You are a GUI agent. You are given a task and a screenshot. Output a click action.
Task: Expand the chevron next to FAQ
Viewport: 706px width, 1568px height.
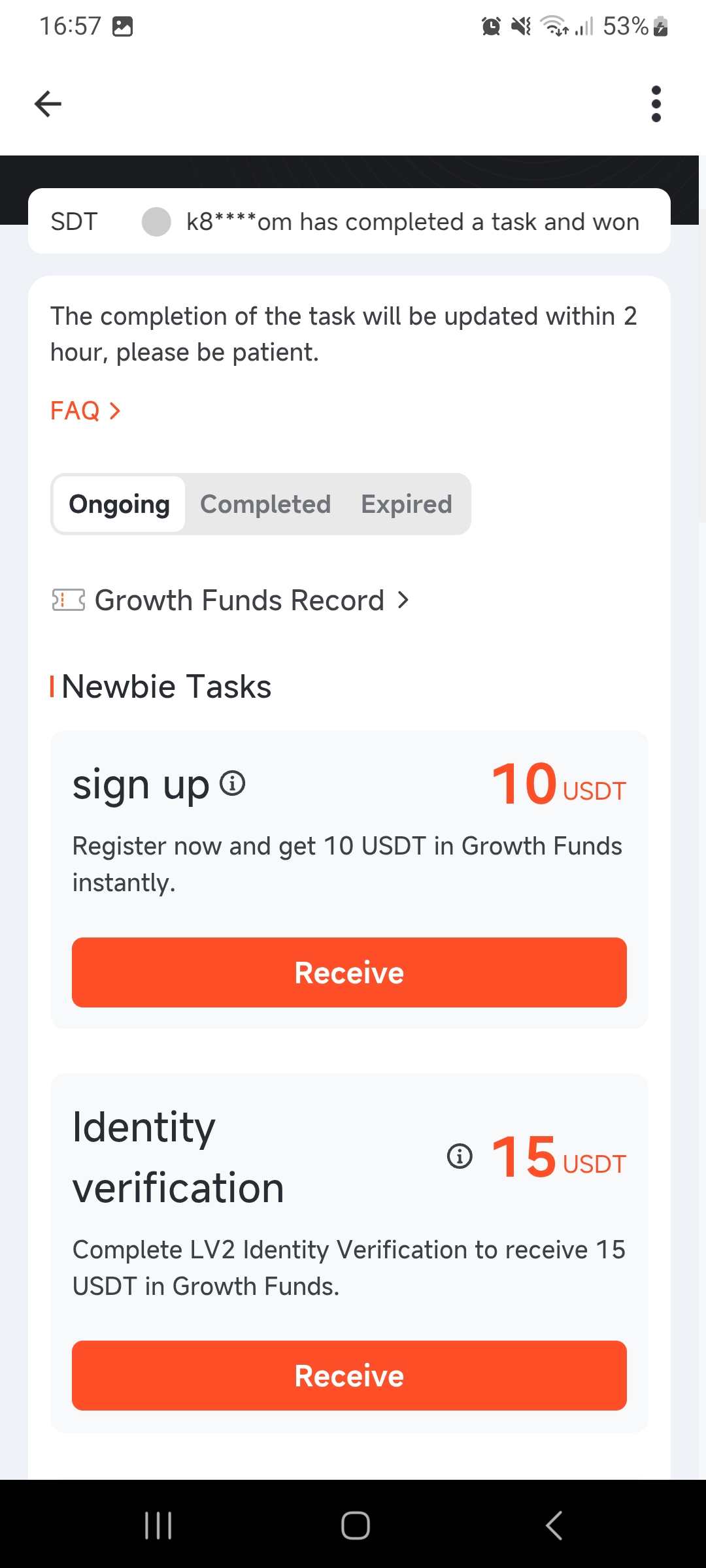(115, 411)
